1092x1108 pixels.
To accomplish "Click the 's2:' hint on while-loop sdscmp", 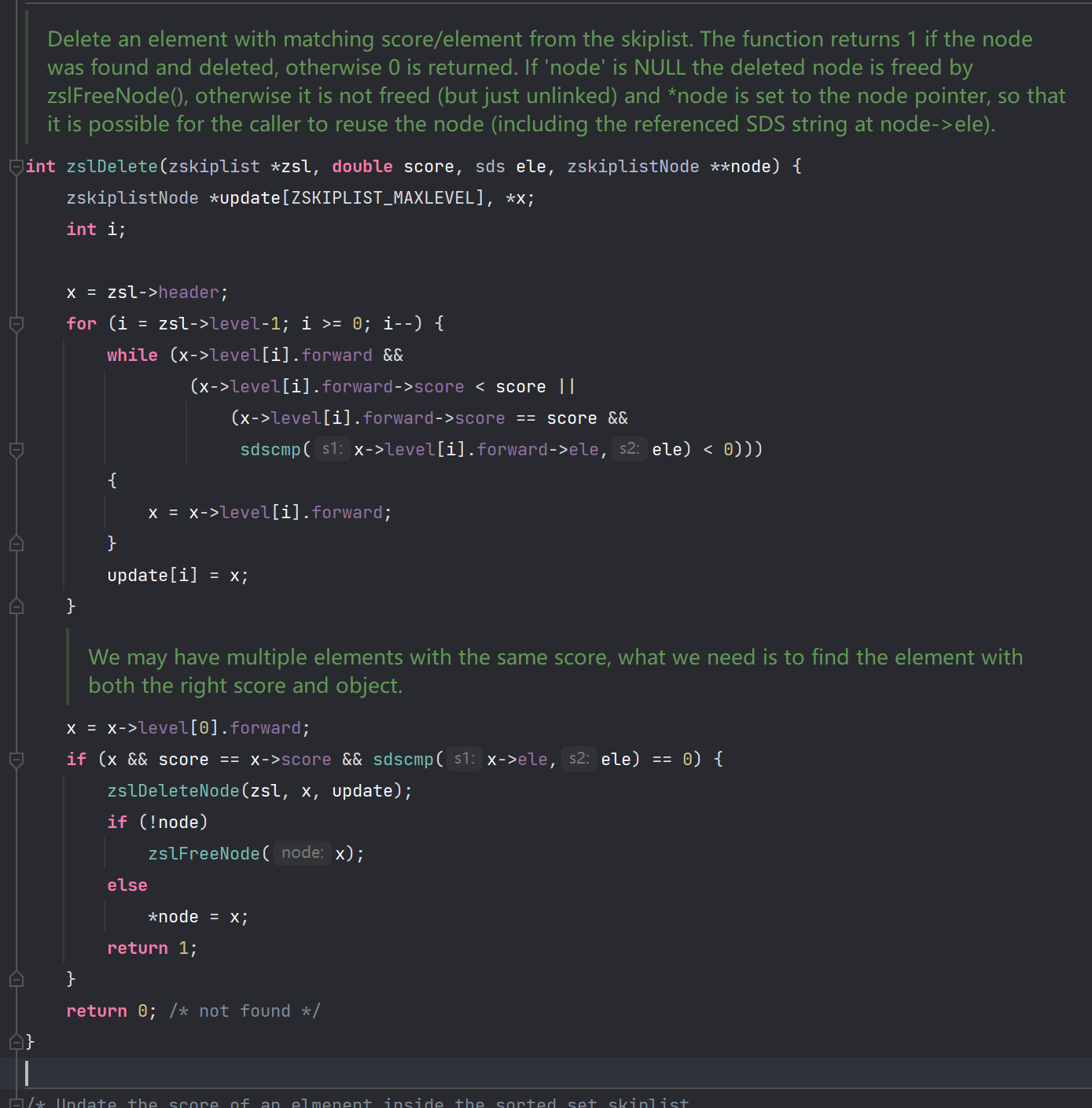I will pyautogui.click(x=630, y=449).
